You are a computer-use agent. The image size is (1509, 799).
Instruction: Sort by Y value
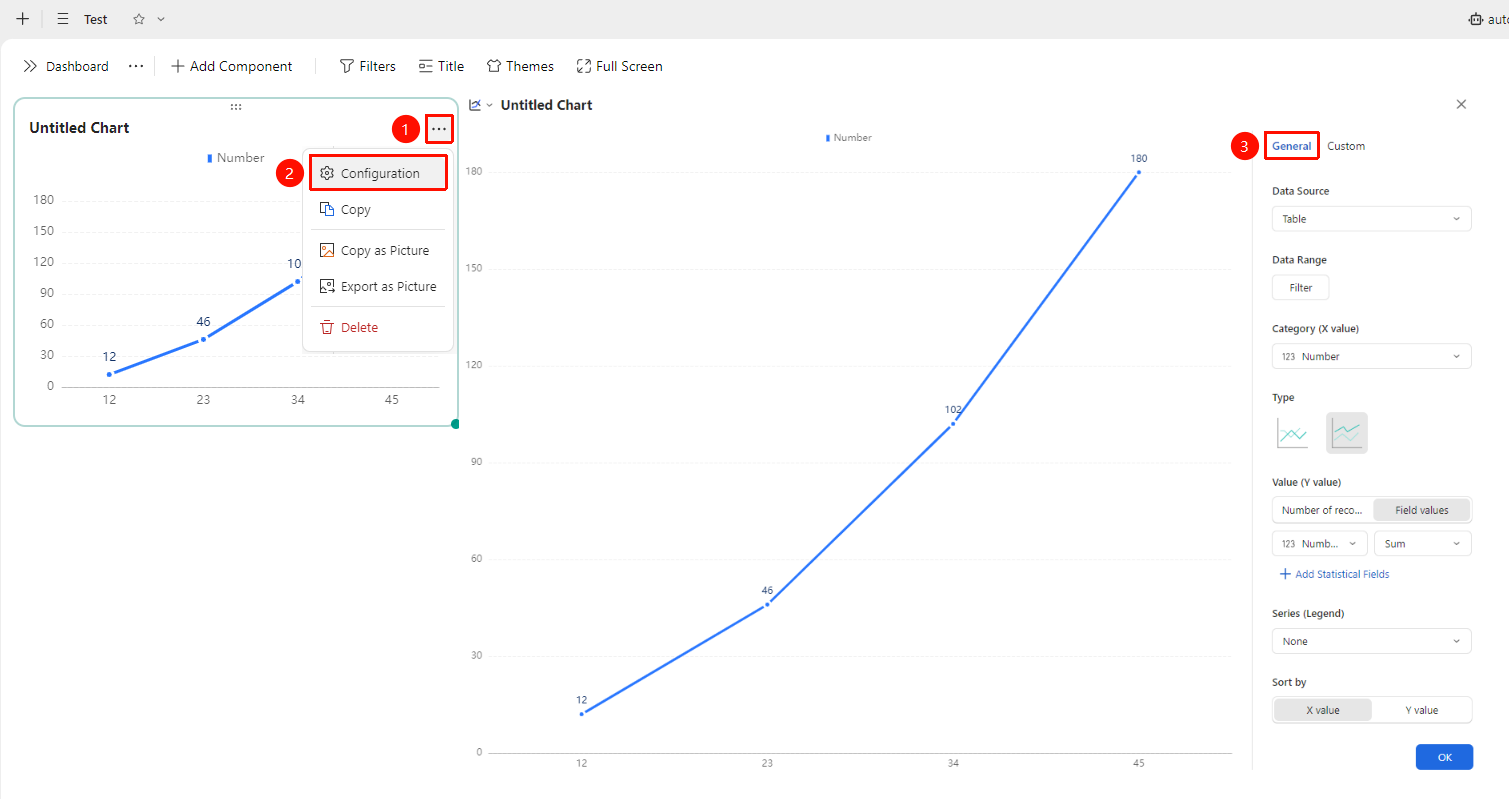tap(1421, 710)
